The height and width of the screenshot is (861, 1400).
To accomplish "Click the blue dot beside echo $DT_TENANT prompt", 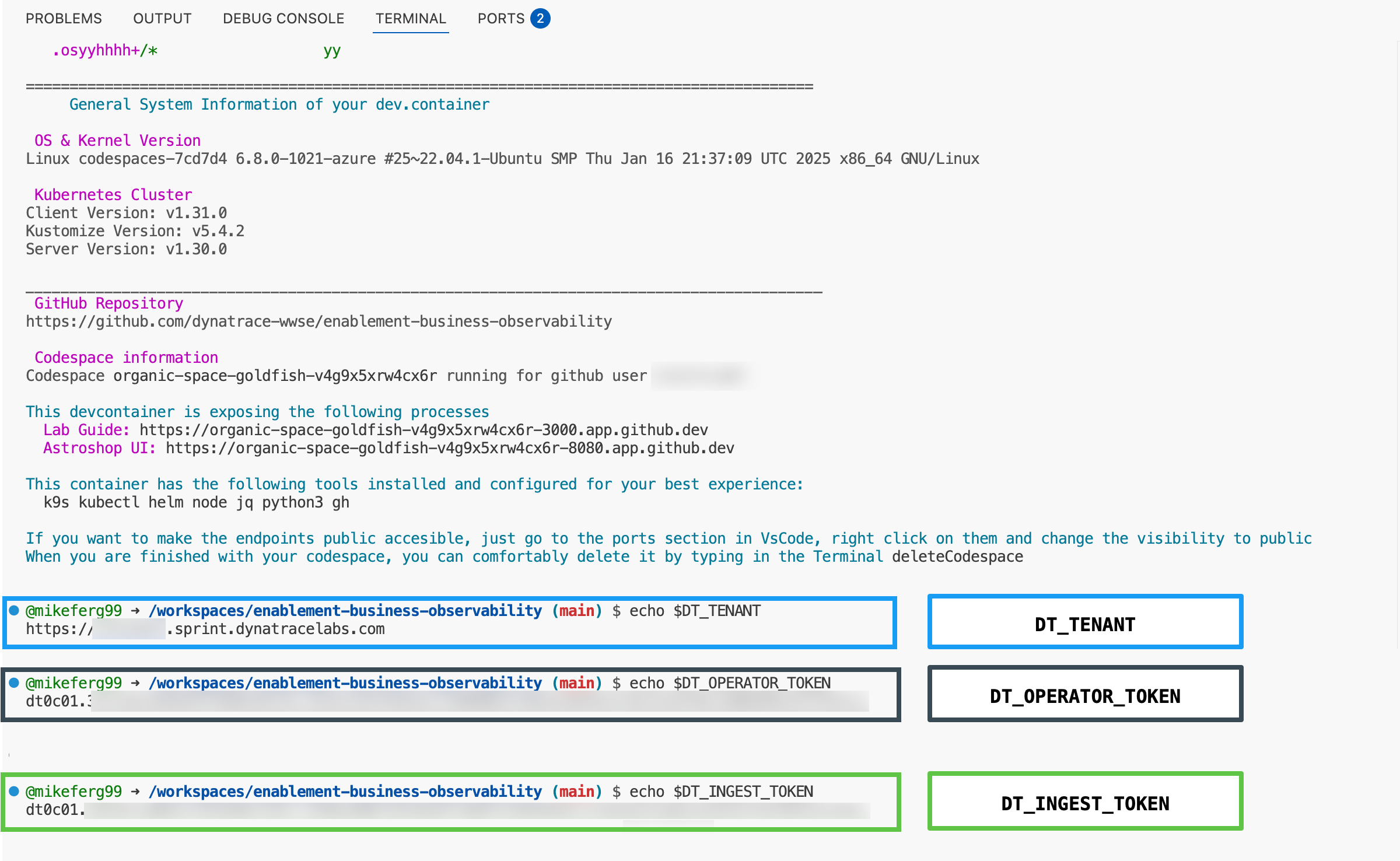I will tap(15, 610).
